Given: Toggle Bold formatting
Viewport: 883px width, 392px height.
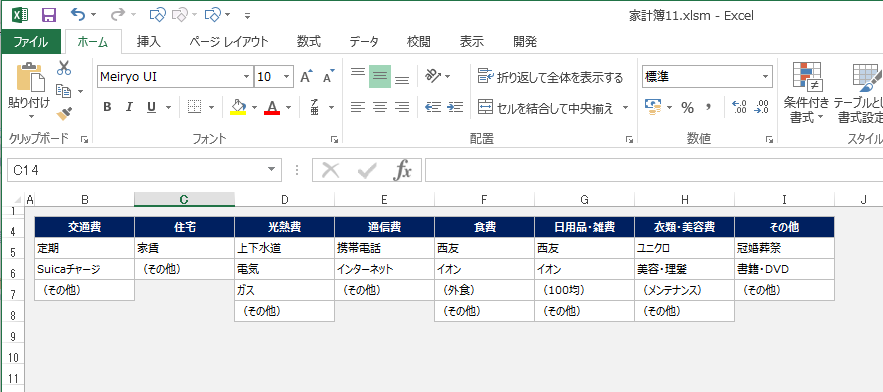Looking at the screenshot, I should tap(107, 107).
